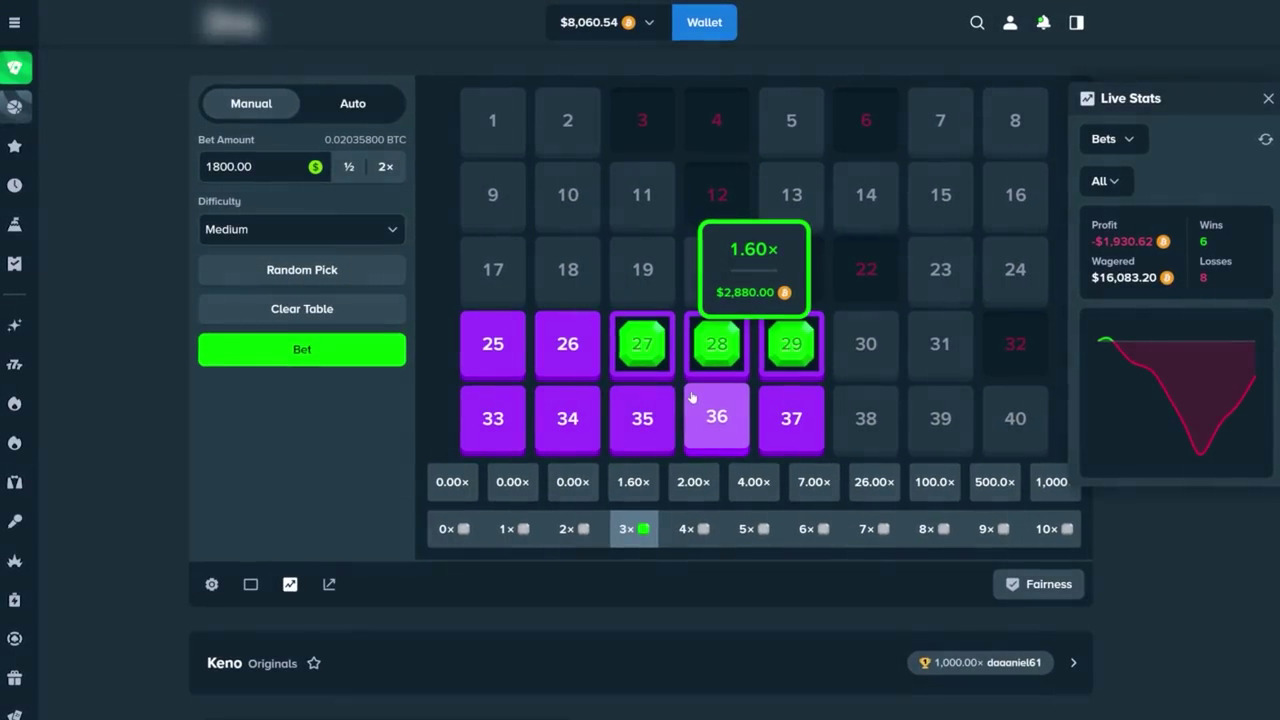Open the search magnifier icon
This screenshot has height=720, width=1280.
(x=977, y=22)
